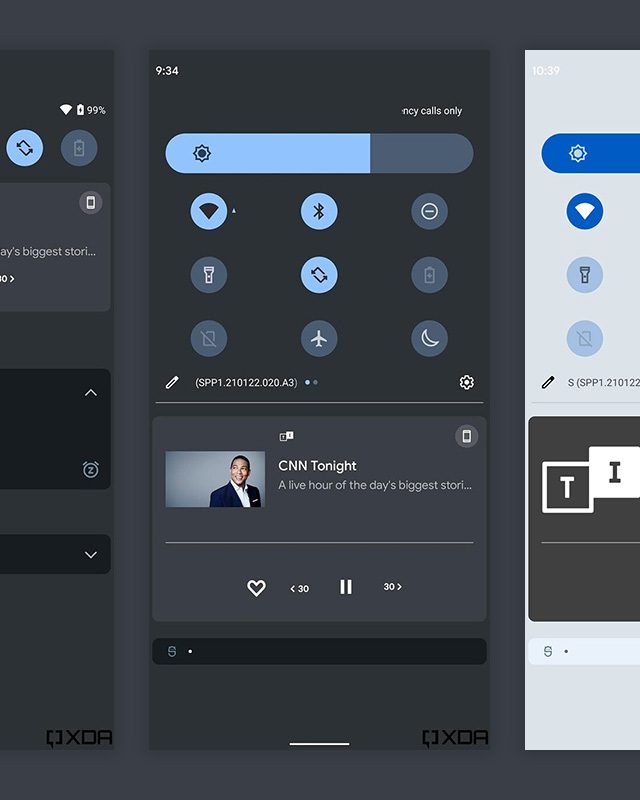Collapse notification with up chevron in left panel
640x800 pixels.
pyautogui.click(x=91, y=392)
